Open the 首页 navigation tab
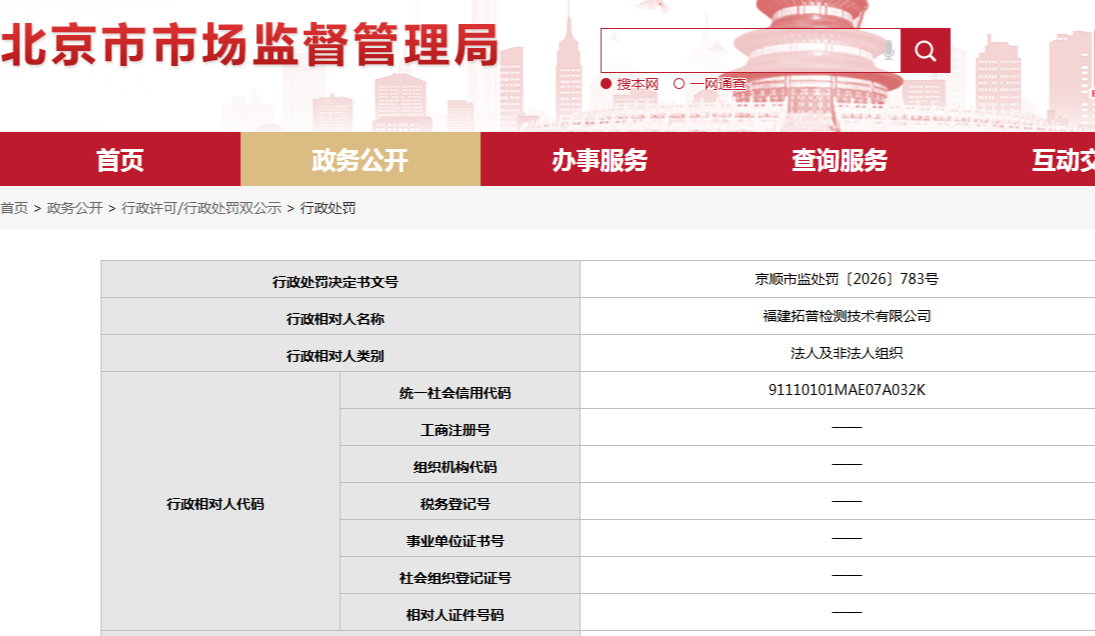 tap(120, 159)
